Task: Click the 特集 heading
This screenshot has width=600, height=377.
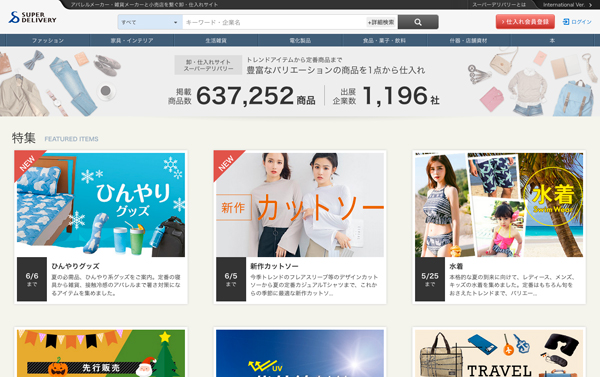Action: pyautogui.click(x=24, y=138)
